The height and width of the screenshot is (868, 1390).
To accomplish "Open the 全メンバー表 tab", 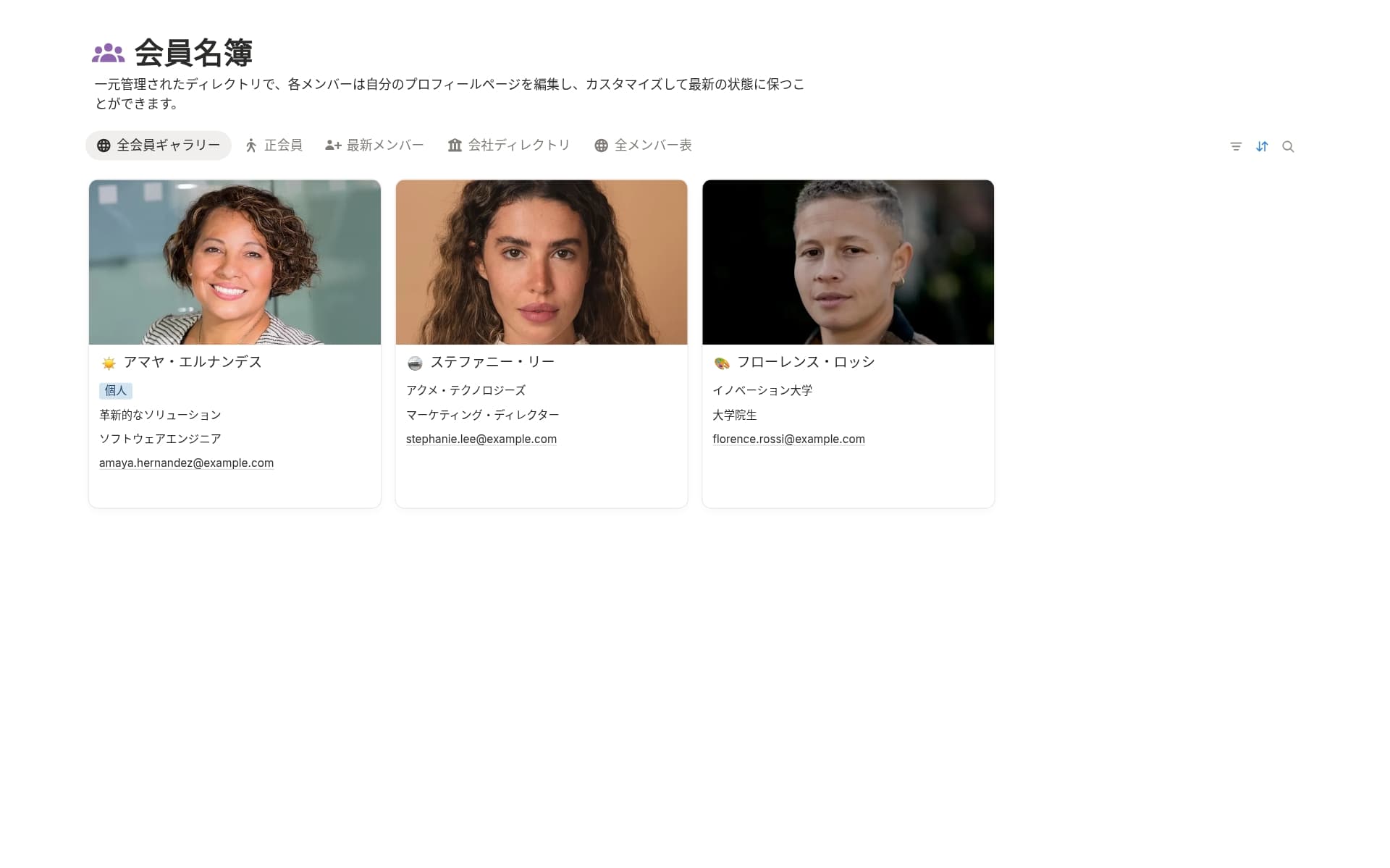I will [x=643, y=146].
